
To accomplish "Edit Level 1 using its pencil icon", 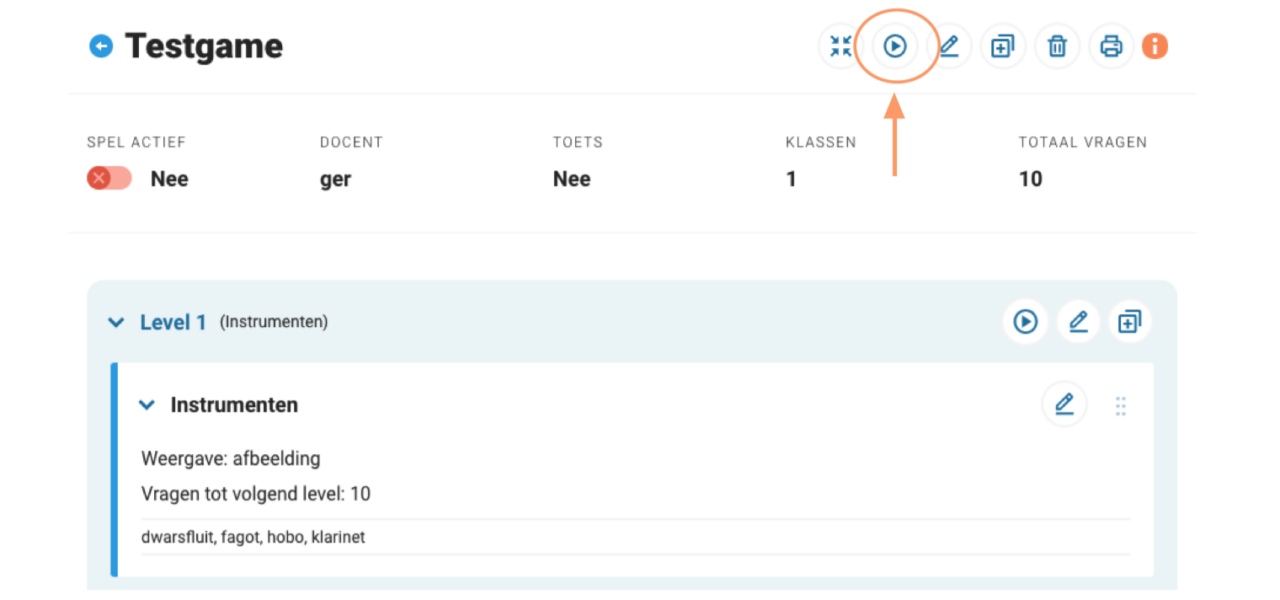I will pos(1078,322).
